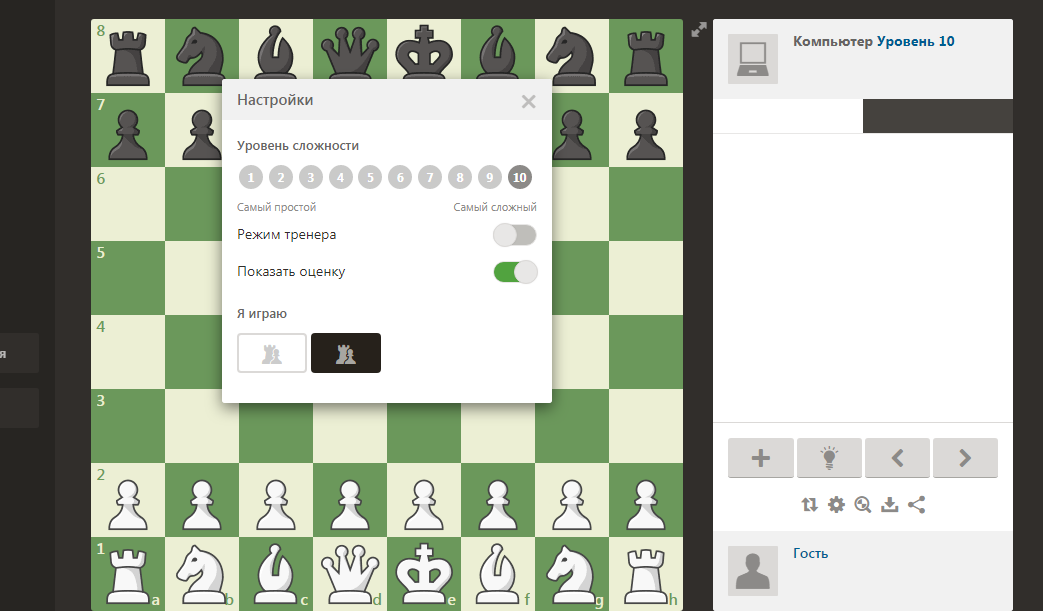Select difficulty level 7

pos(430,178)
